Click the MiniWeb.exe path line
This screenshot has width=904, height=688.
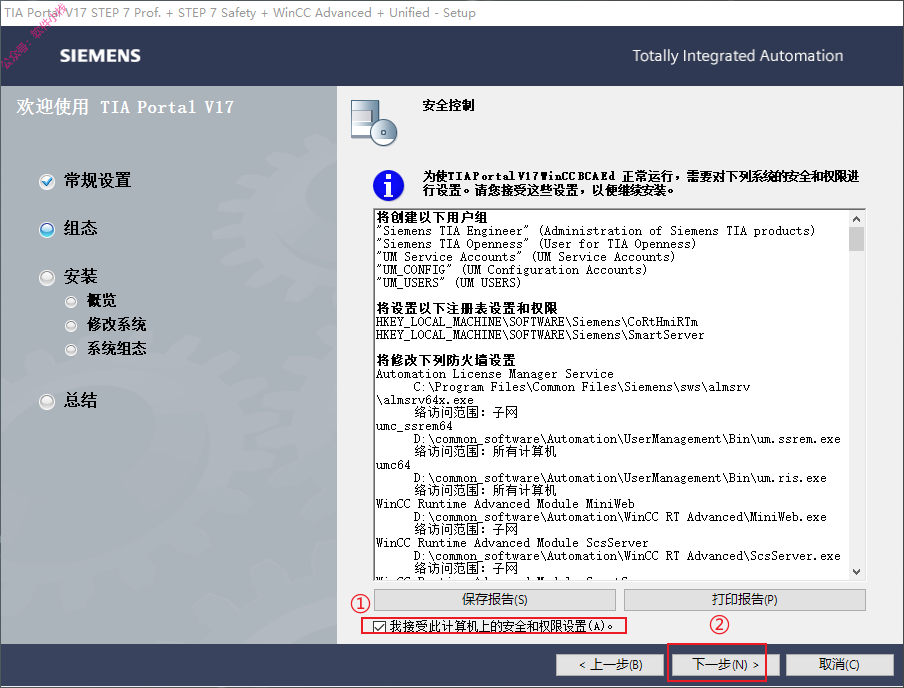click(620, 517)
